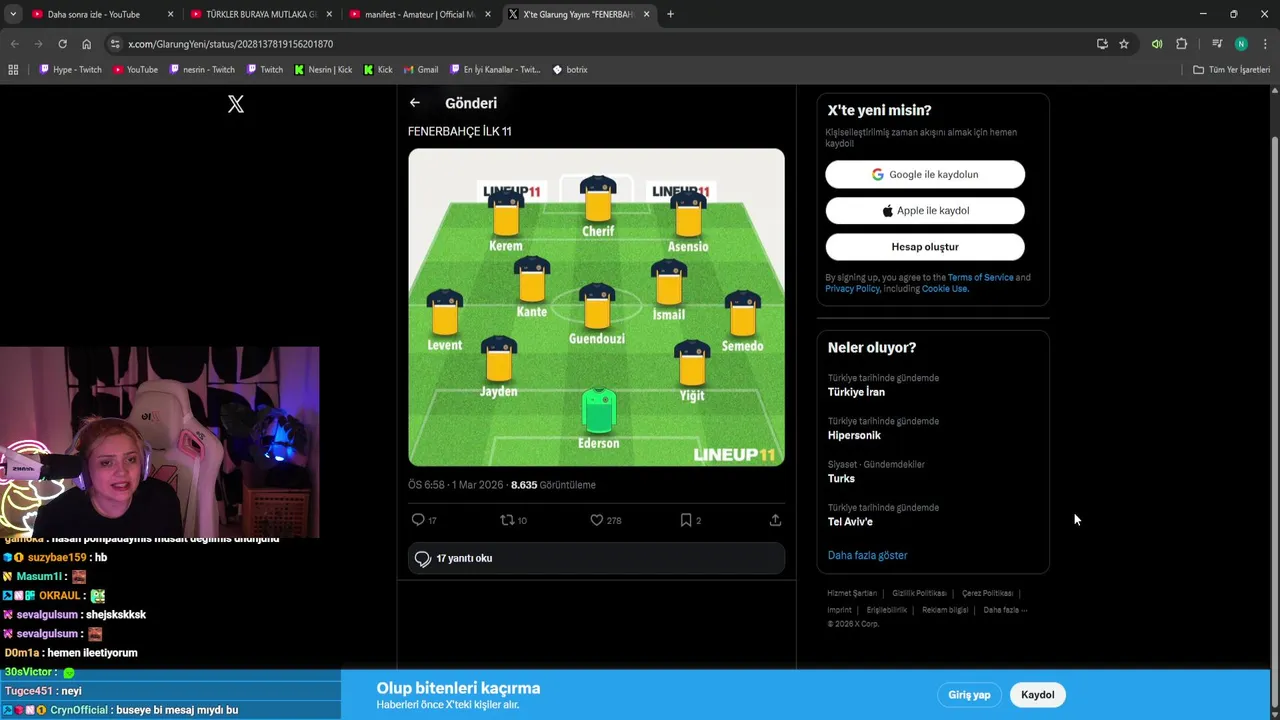Open En İyi Kanallar bookmark
Screen dimensions: 1280x720
pos(495,70)
